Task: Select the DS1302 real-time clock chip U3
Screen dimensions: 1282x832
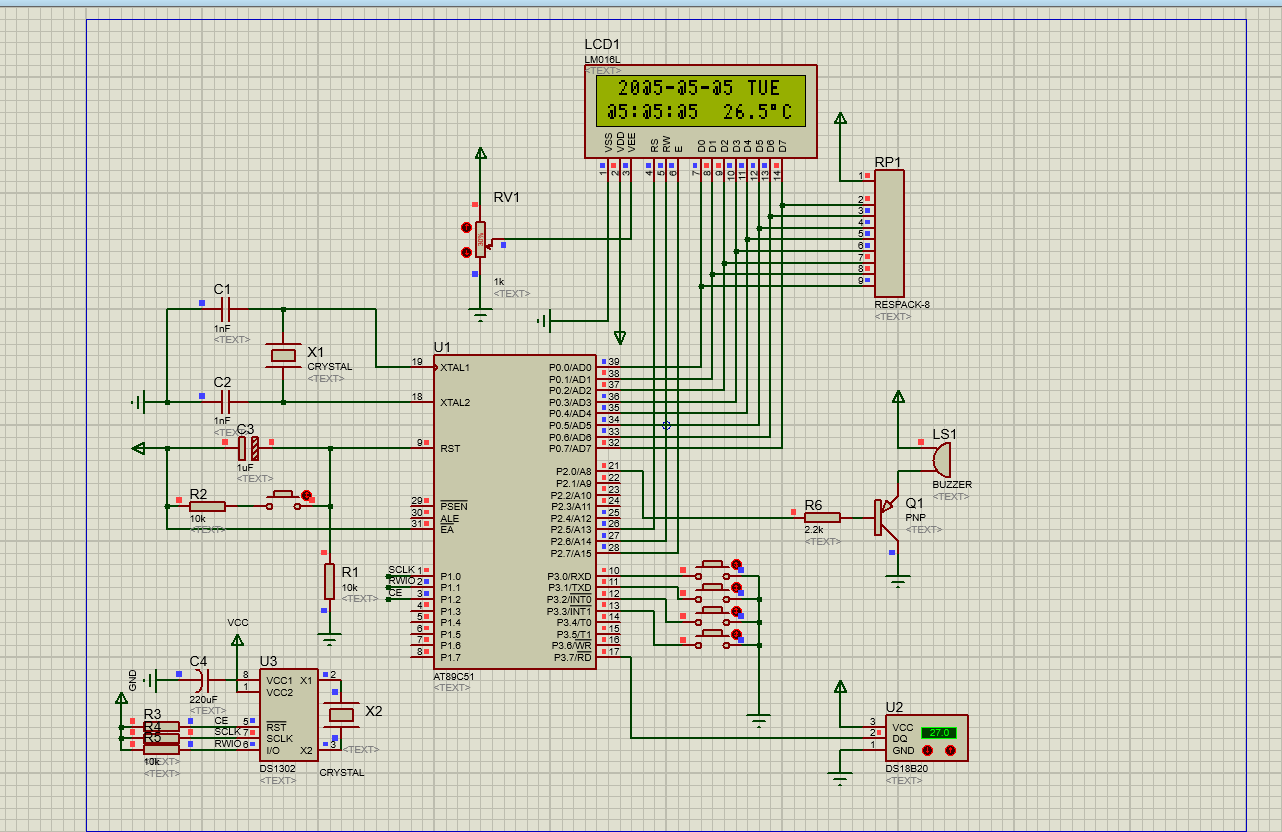Action: pyautogui.click(x=289, y=716)
